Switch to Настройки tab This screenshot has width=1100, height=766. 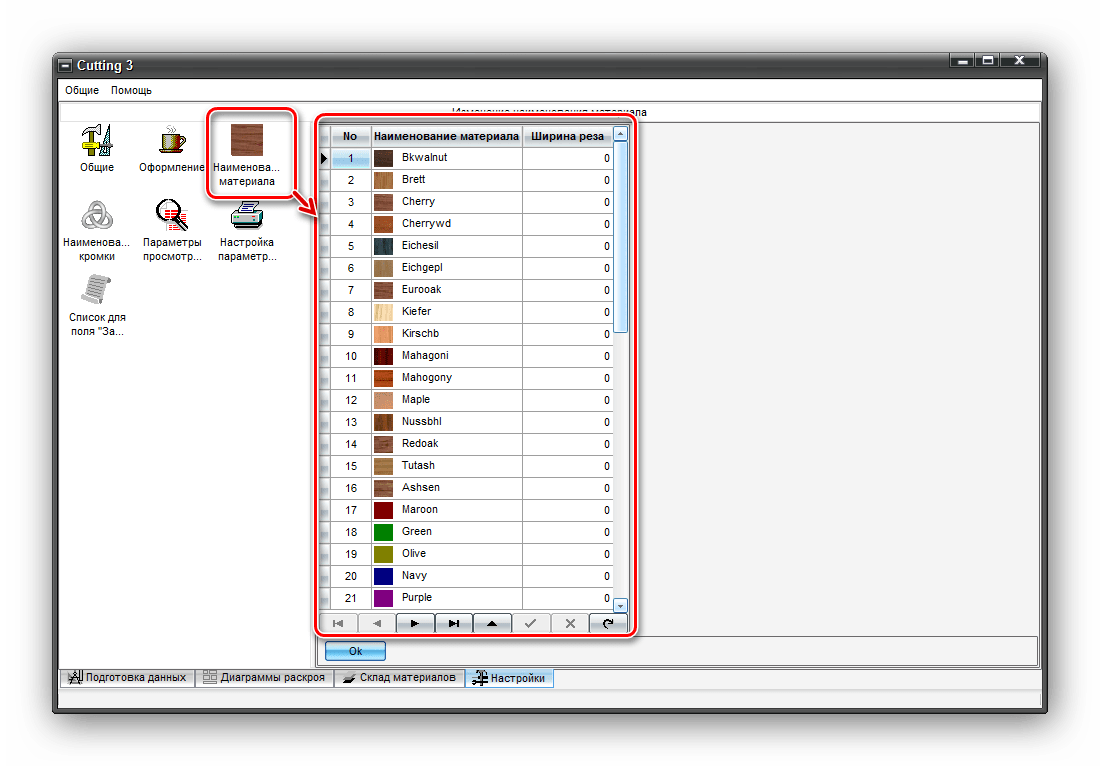509,678
